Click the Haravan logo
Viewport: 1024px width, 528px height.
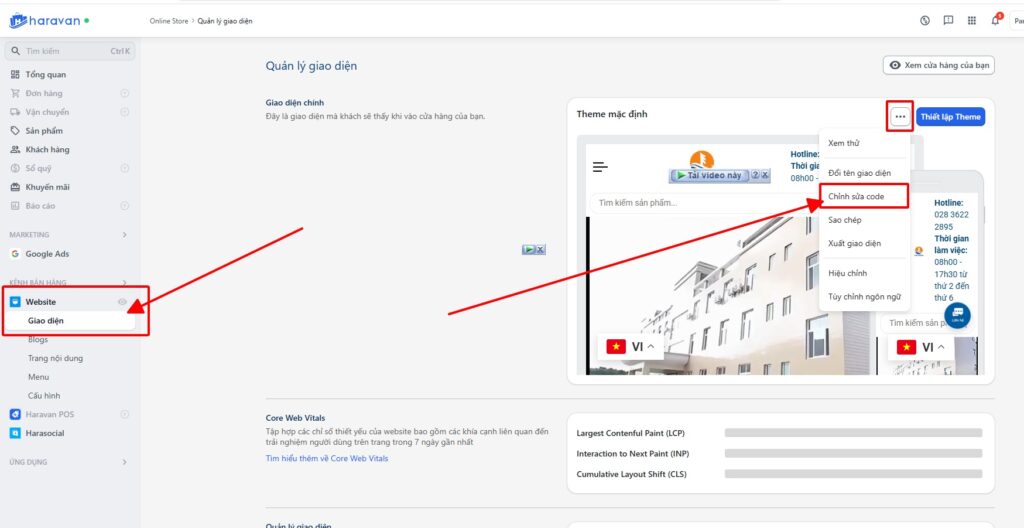(46, 20)
